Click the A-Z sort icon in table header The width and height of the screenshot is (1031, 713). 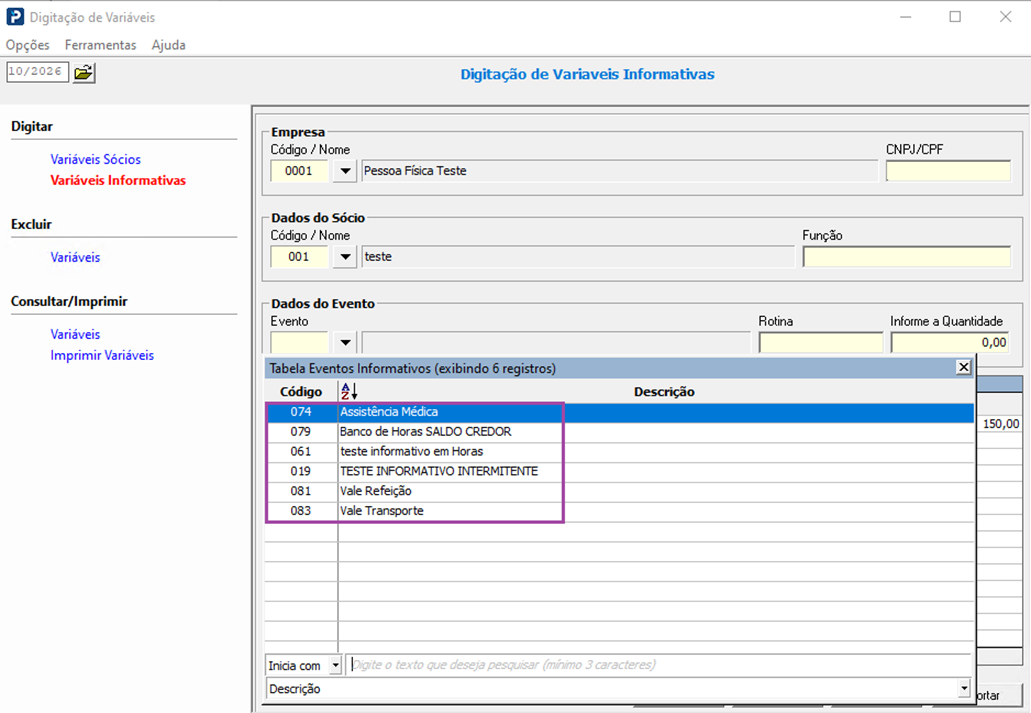(349, 391)
